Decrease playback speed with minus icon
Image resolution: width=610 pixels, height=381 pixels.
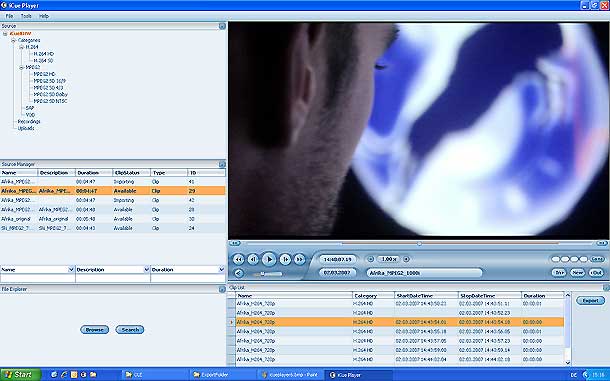tap(371, 259)
